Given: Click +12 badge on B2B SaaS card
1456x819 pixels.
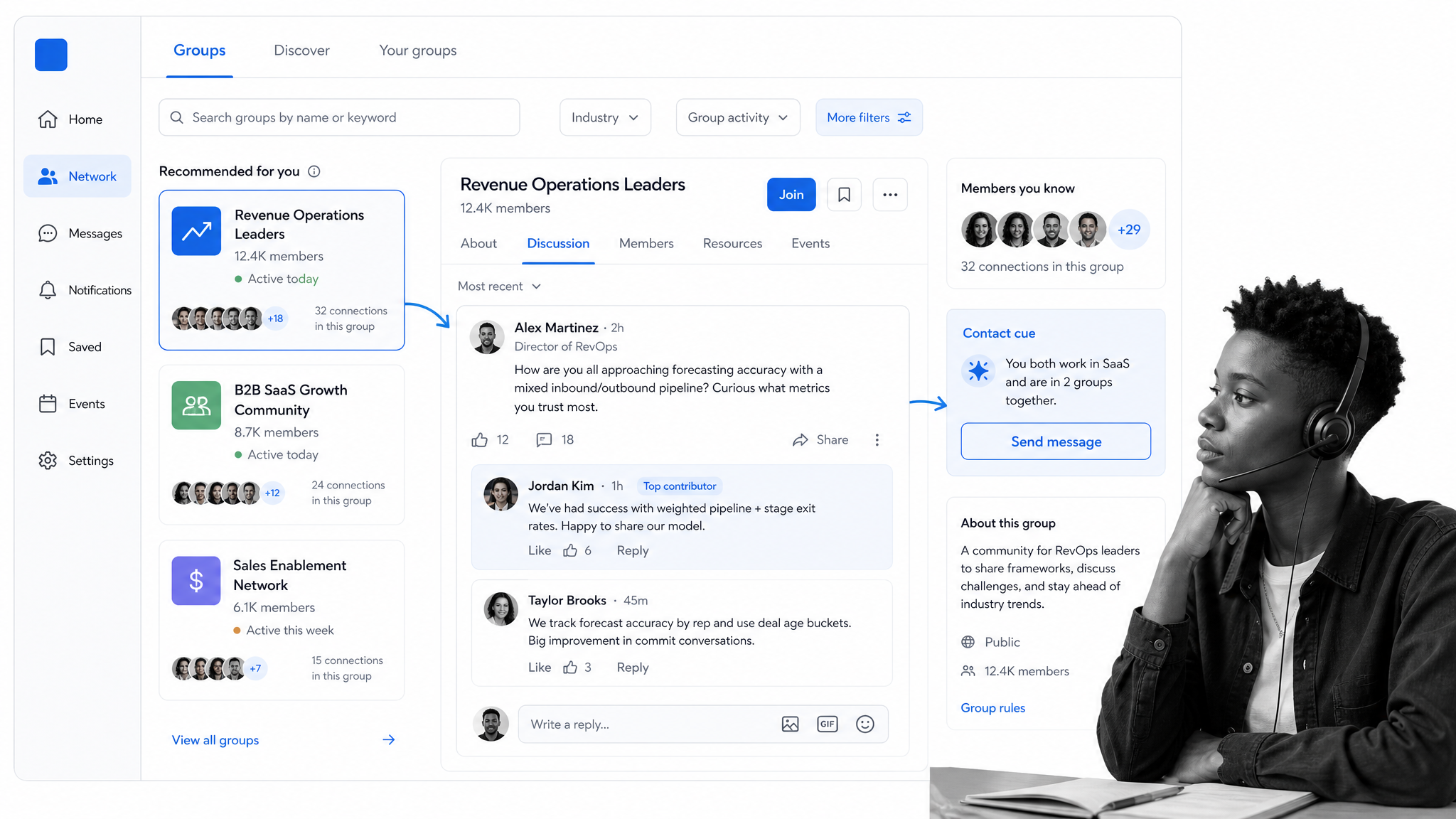Looking at the screenshot, I should (x=272, y=493).
